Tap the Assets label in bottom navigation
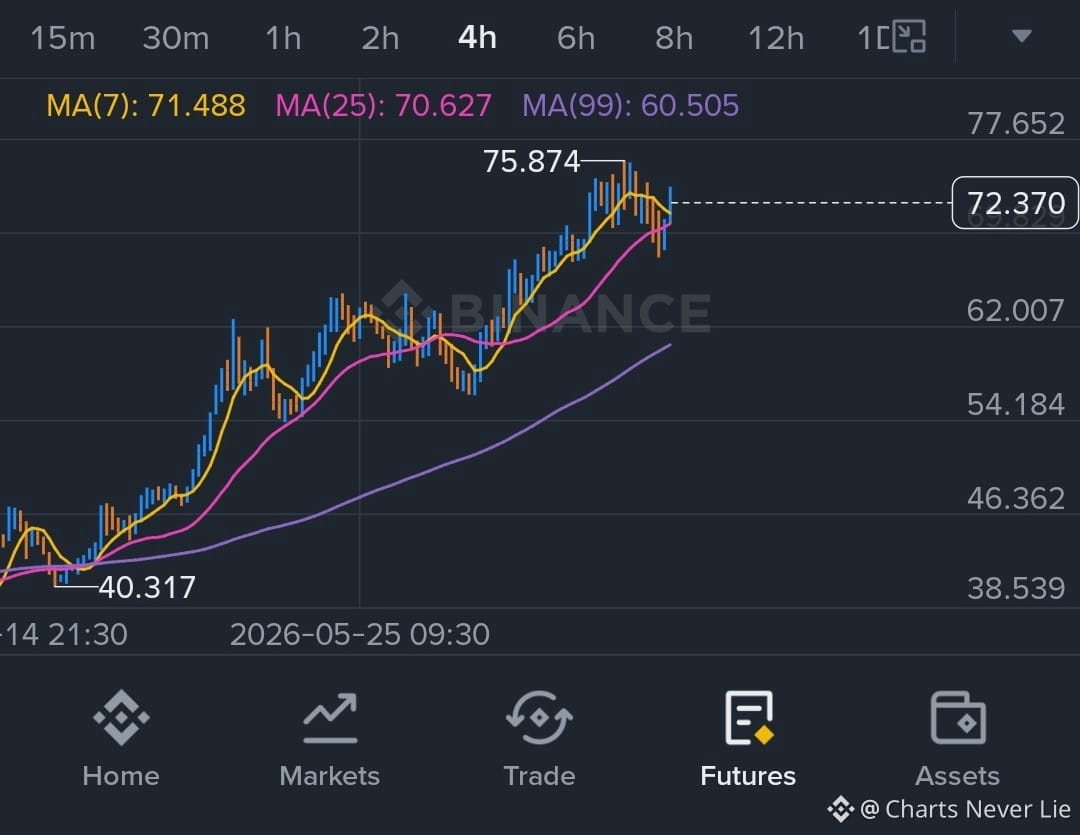The image size is (1080, 835). point(957,776)
